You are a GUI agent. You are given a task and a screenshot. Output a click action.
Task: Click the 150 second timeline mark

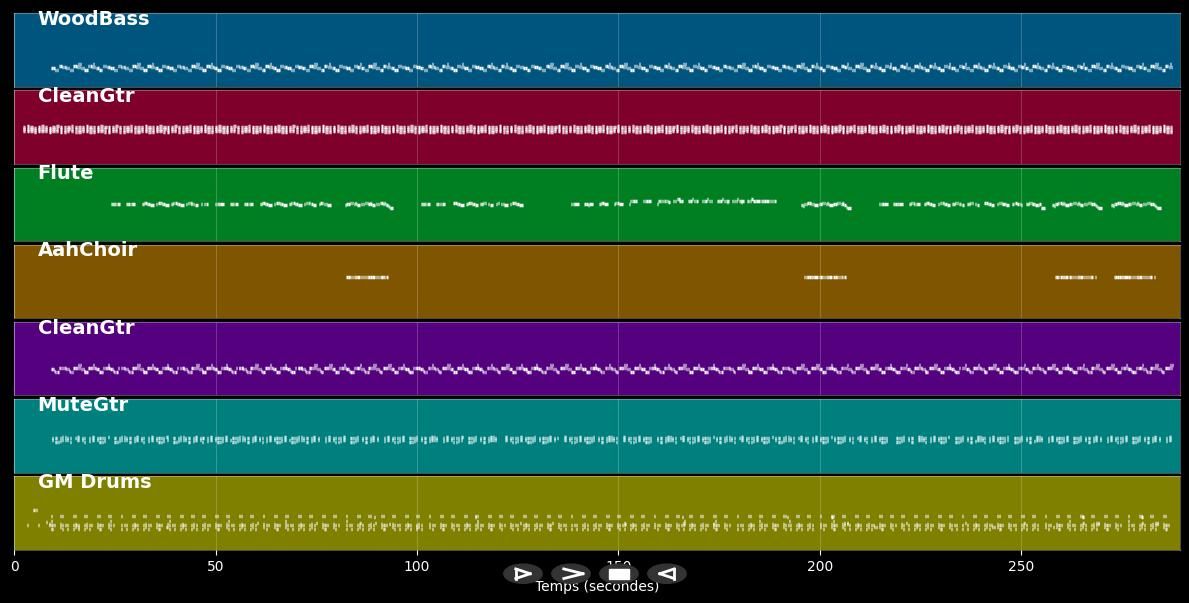coord(619,566)
